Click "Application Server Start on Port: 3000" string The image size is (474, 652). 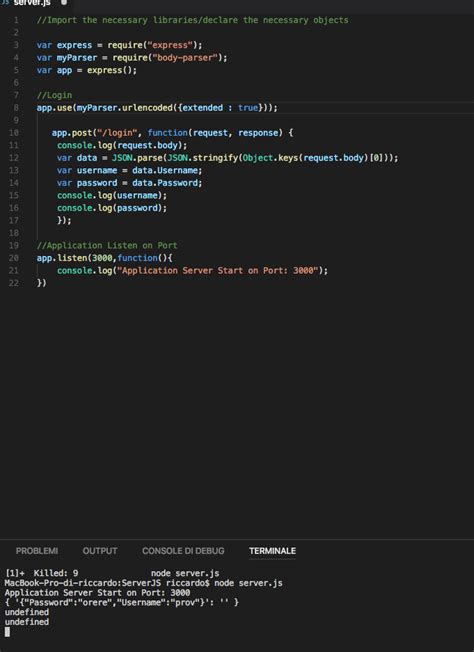point(218,270)
